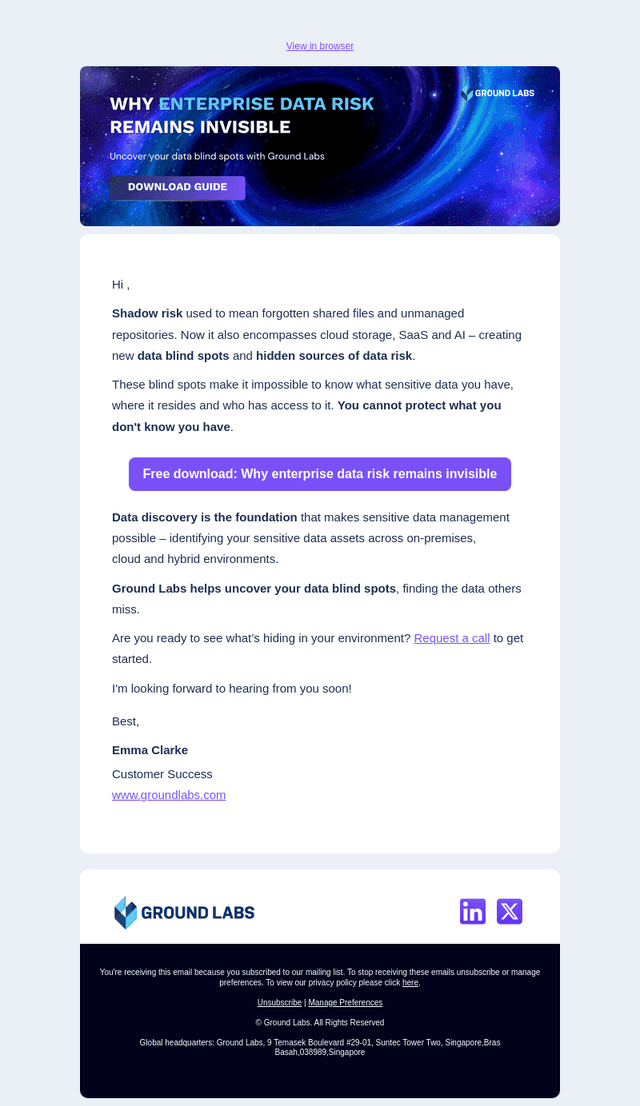This screenshot has width=640, height=1106.
Task: Visit the www.groundlabs.com signature link
Action: [x=169, y=795]
